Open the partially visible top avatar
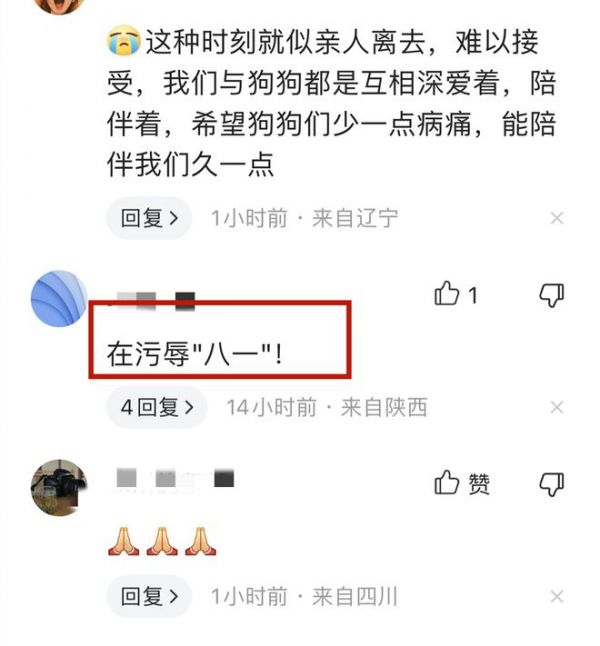The height and width of the screenshot is (646, 600). (60, 6)
